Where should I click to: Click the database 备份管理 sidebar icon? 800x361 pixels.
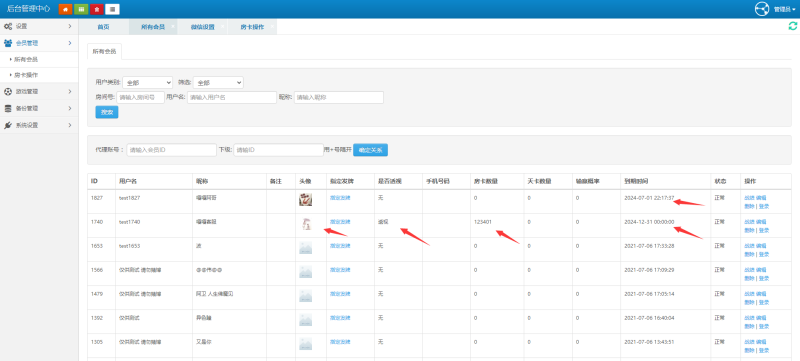pos(8,109)
